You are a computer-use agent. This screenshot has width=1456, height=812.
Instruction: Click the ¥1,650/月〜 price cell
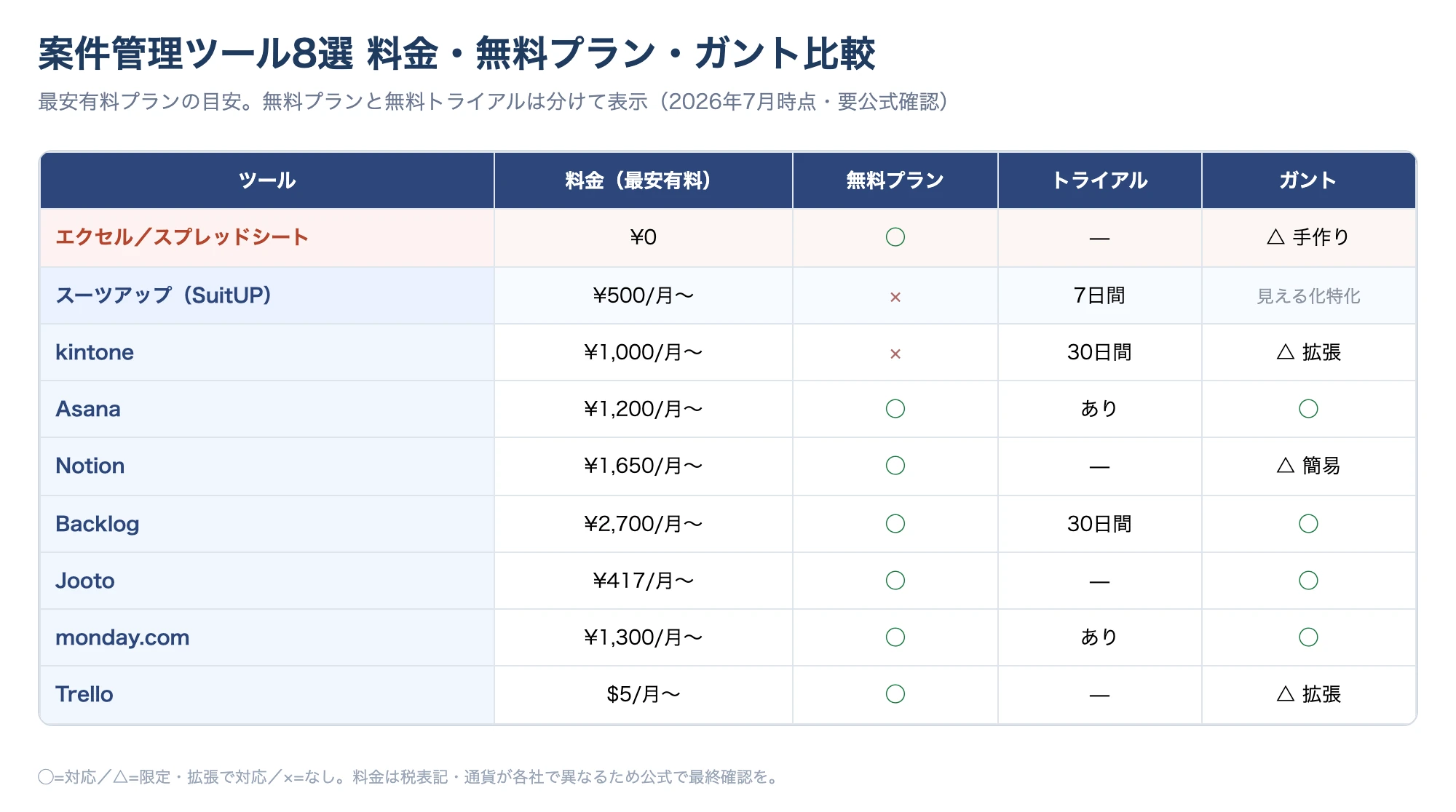(644, 466)
